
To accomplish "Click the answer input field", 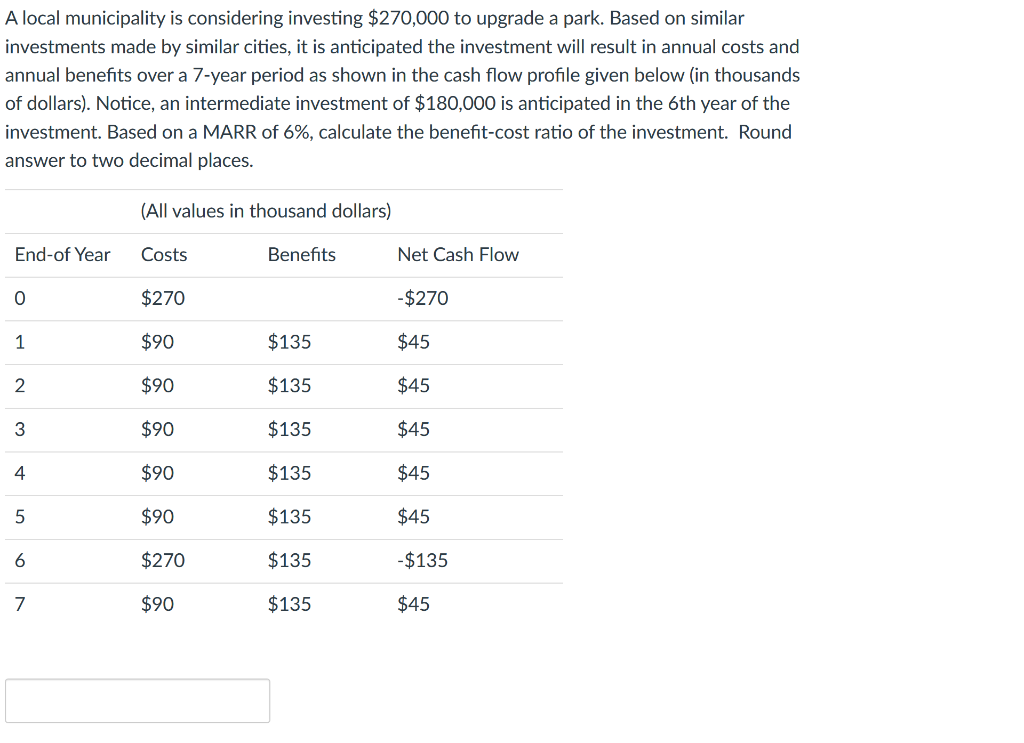I will coord(137,701).
